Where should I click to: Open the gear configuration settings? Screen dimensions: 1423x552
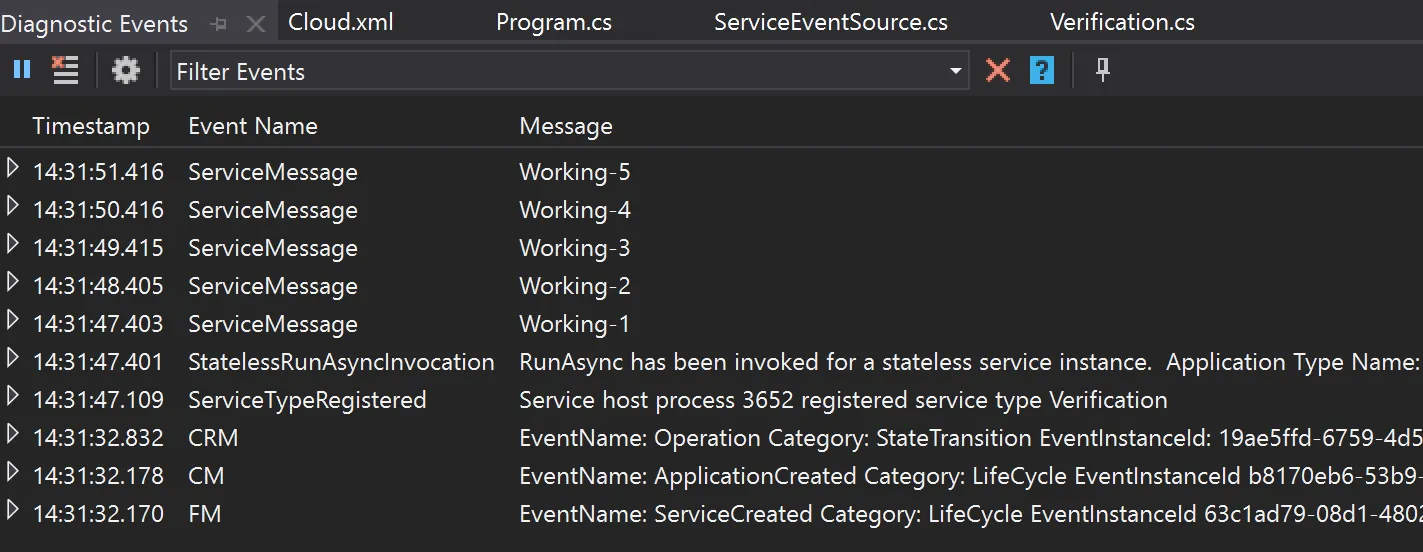(126, 70)
